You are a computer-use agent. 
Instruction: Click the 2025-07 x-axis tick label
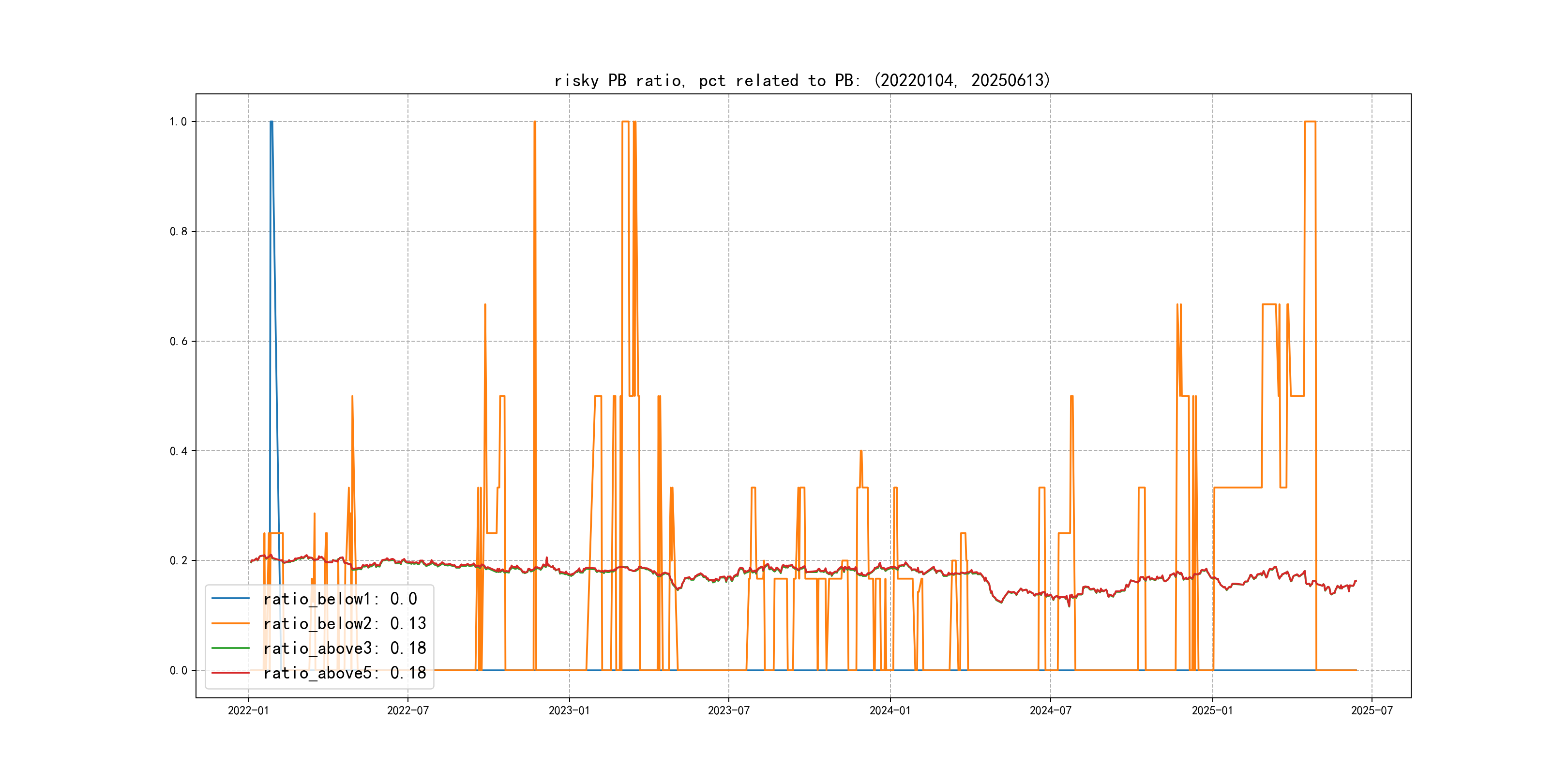pyautogui.click(x=1372, y=710)
